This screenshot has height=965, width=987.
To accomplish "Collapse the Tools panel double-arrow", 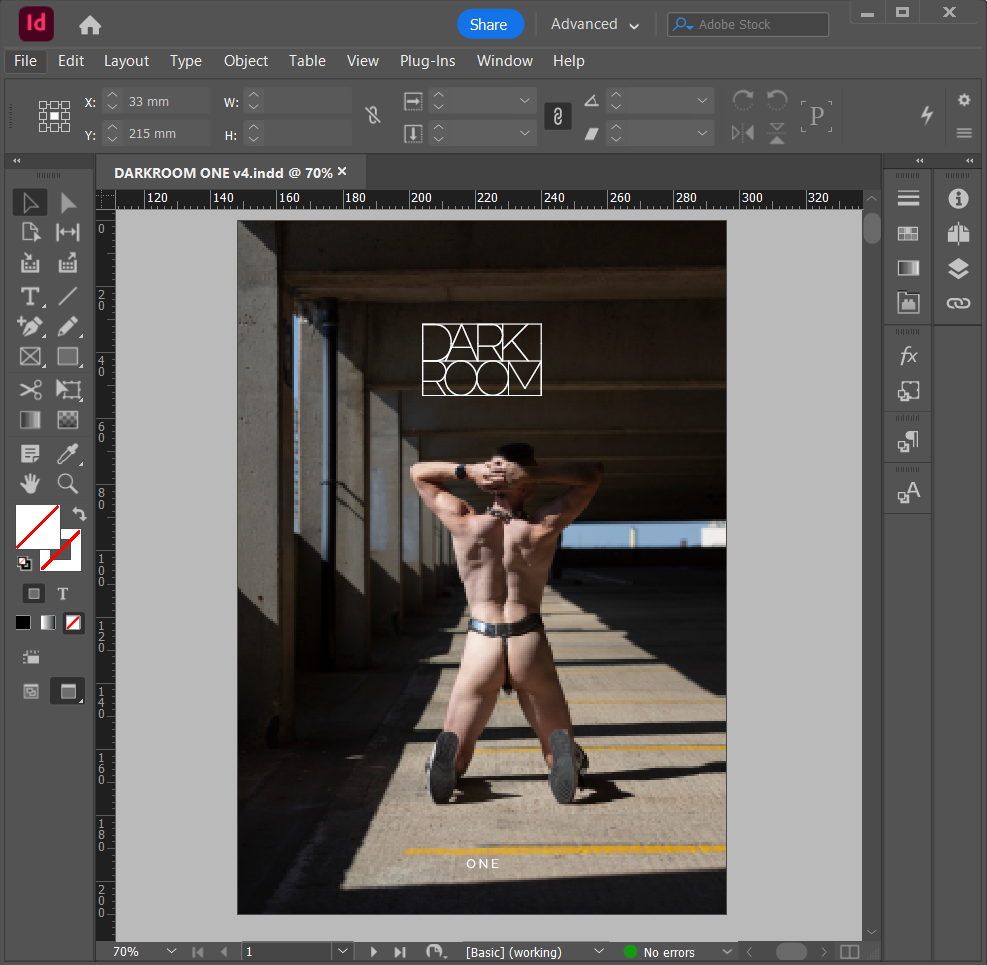I will 17,161.
